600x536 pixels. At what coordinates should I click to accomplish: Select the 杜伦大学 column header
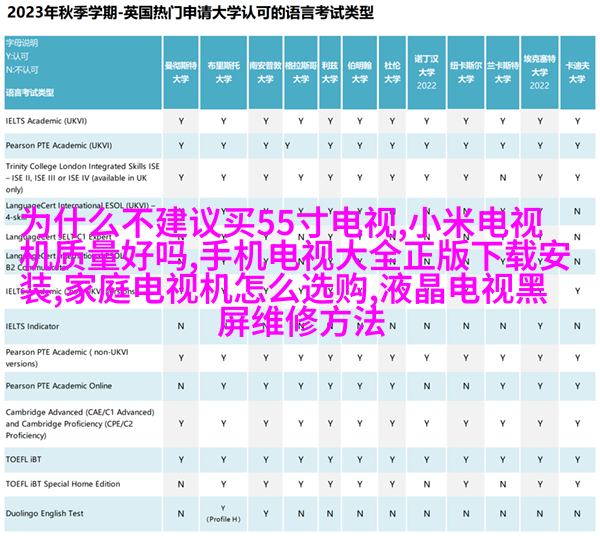coord(392,72)
